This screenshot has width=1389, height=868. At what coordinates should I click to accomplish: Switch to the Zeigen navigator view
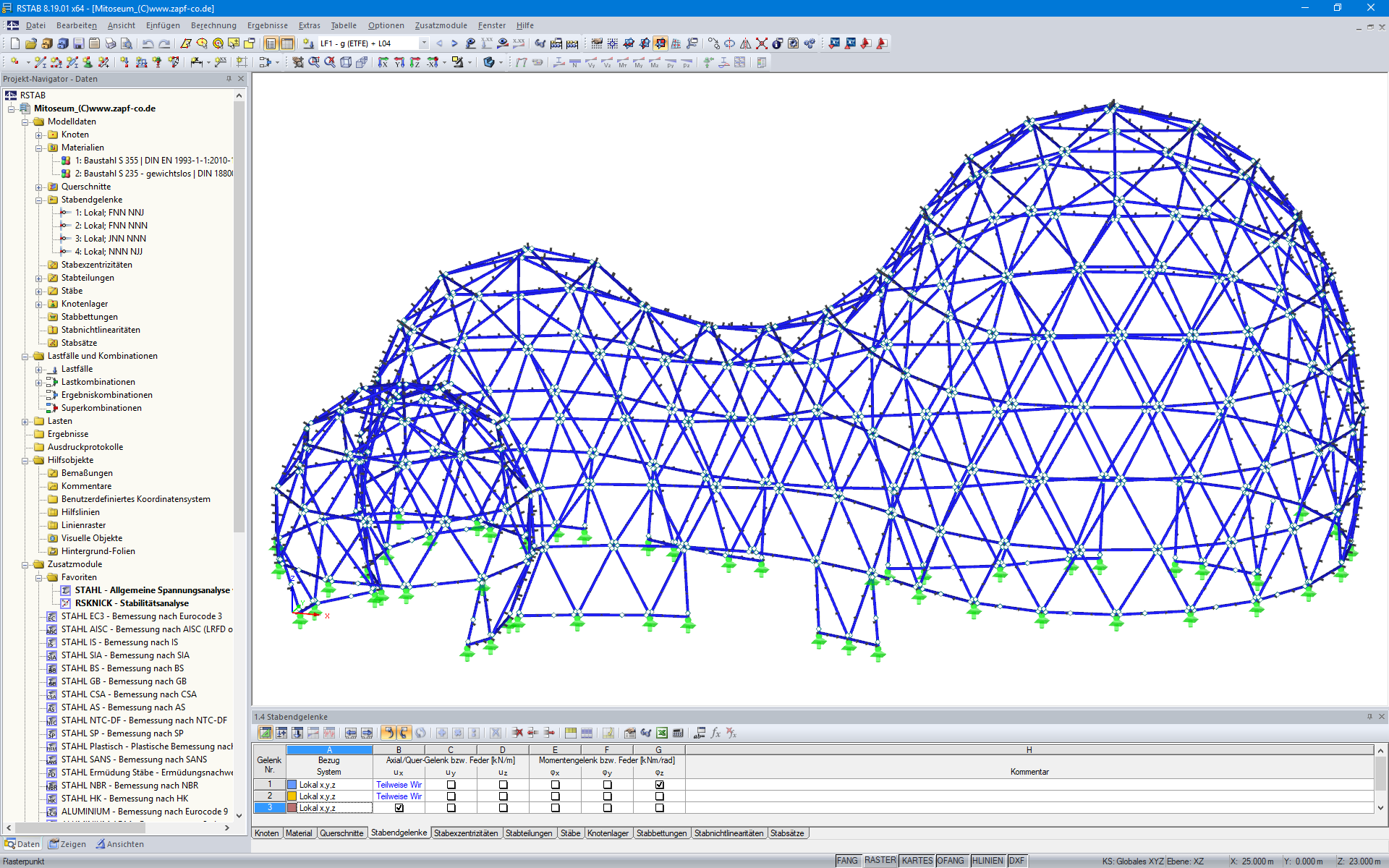point(67,844)
